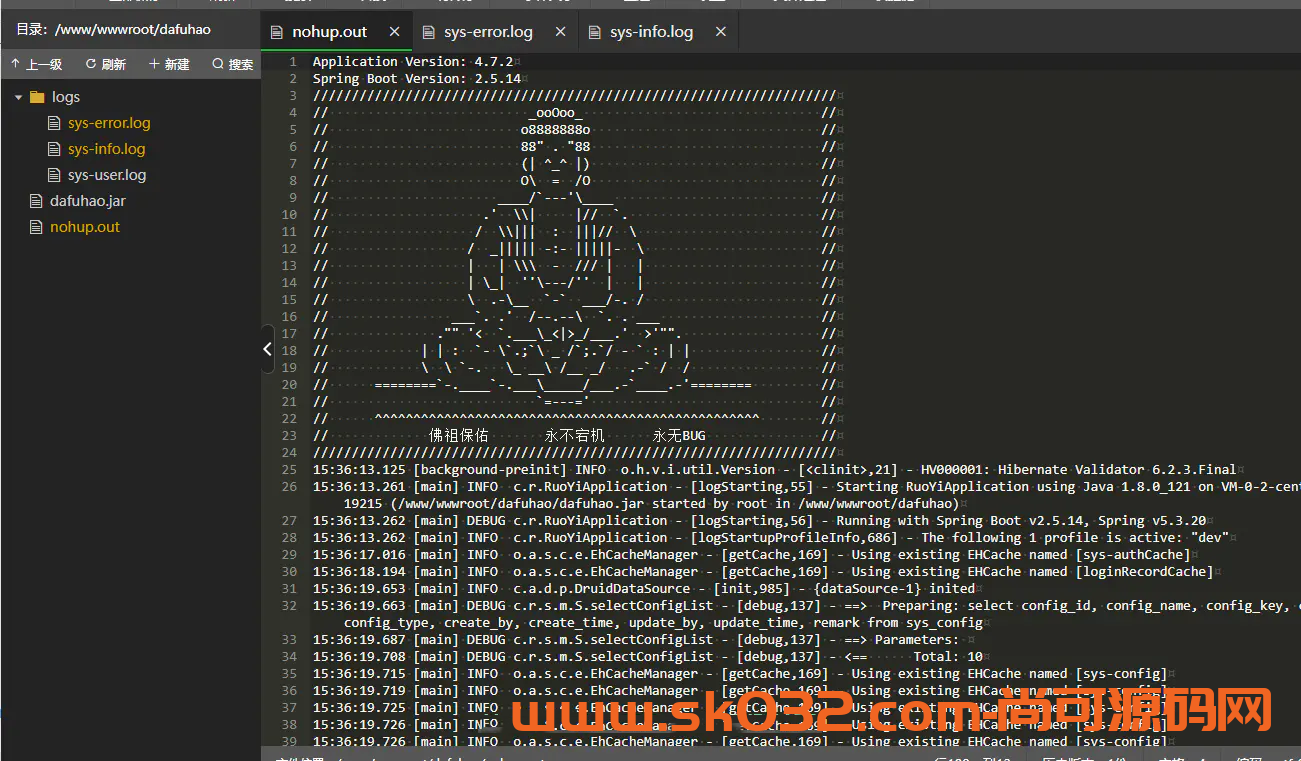
Task: Close the sys-info.log tab
Action: 721,32
